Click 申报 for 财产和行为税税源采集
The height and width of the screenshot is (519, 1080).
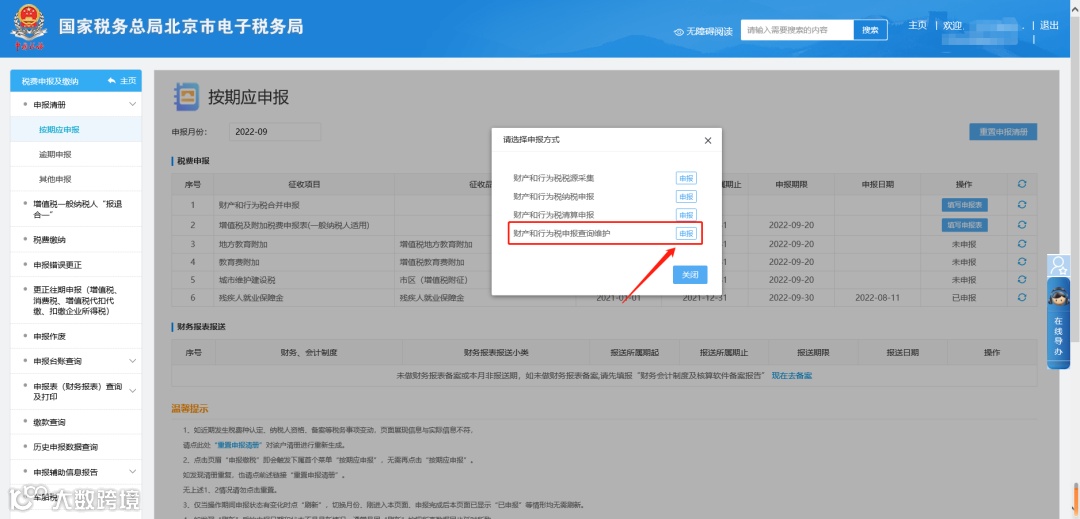pyautogui.click(x=686, y=178)
